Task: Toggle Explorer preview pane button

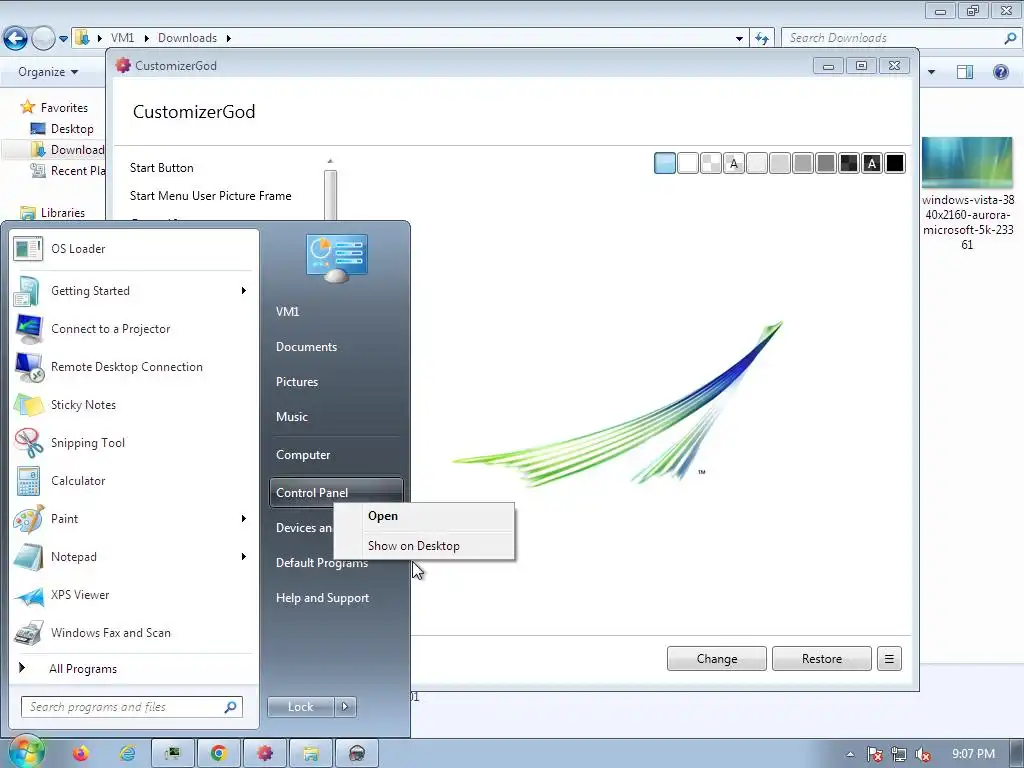Action: pyautogui.click(x=965, y=72)
